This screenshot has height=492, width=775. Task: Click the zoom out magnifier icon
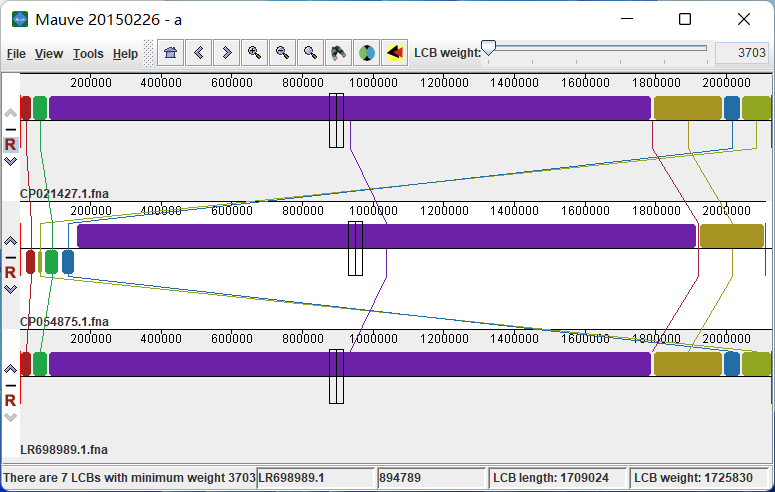click(283, 53)
